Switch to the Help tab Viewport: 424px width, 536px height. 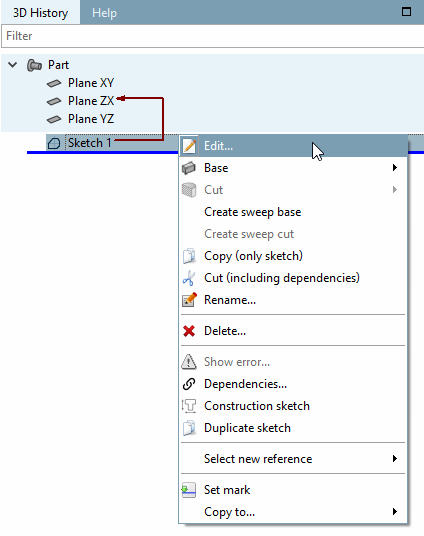104,13
